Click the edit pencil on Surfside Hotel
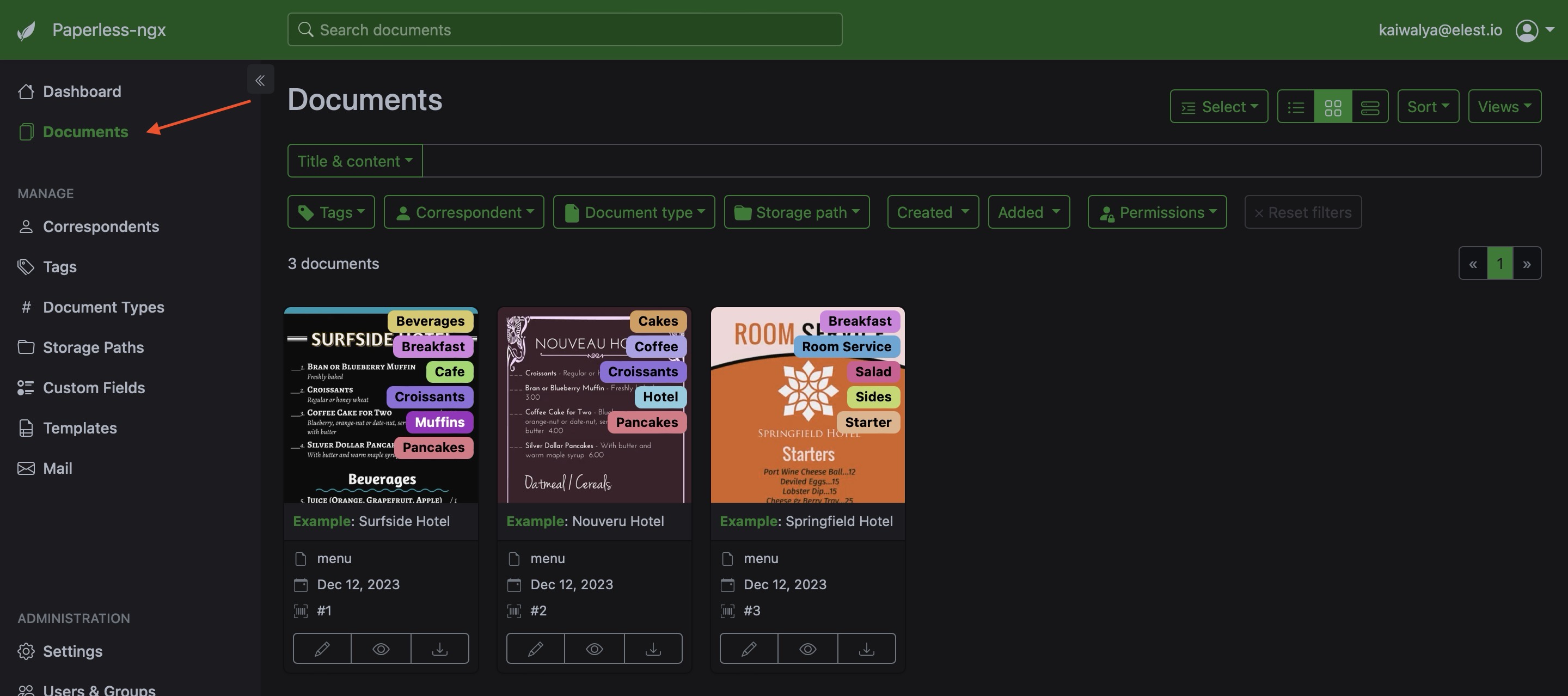Viewport: 1568px width, 696px height. pos(322,649)
